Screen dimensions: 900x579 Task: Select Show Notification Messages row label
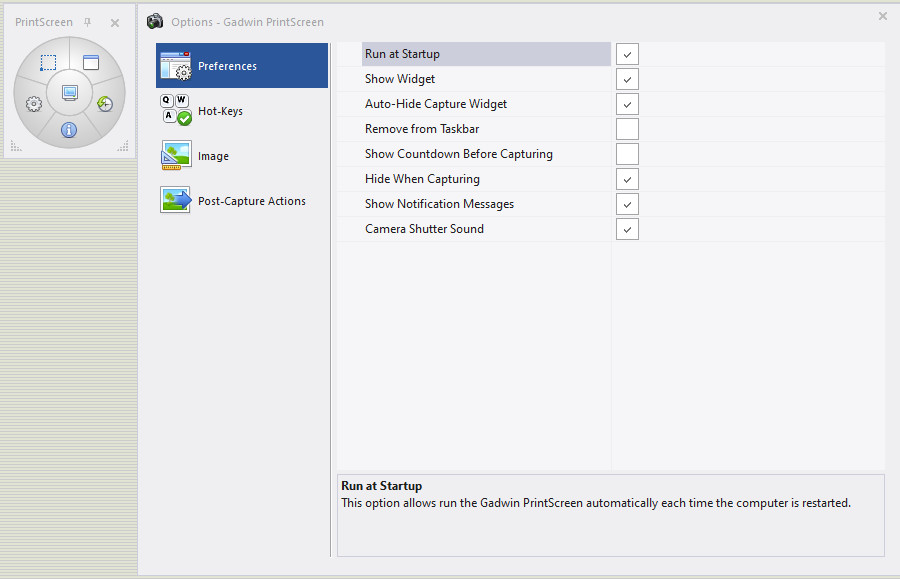click(x=440, y=204)
